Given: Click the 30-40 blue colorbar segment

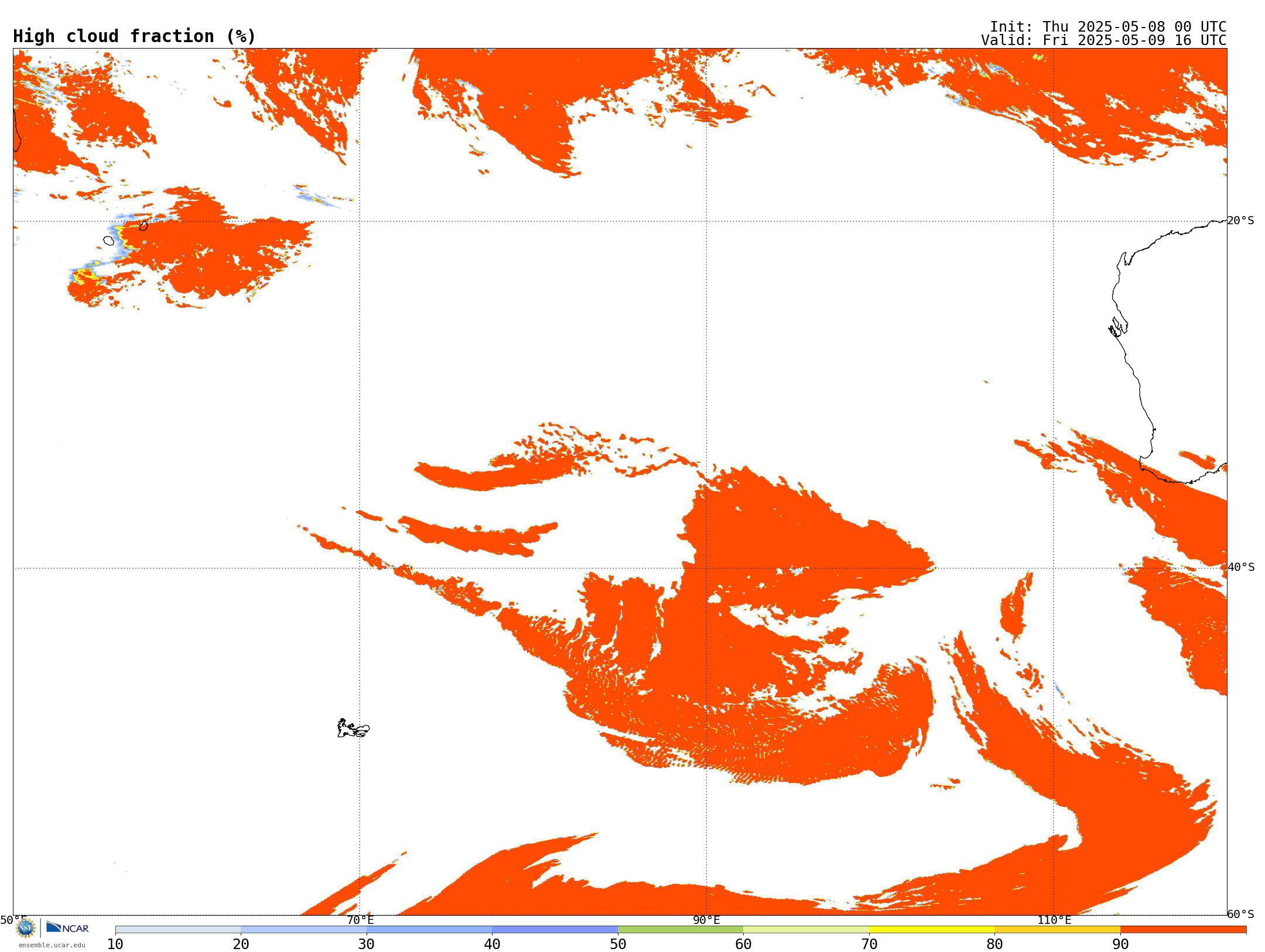Looking at the screenshot, I should coord(429,930).
